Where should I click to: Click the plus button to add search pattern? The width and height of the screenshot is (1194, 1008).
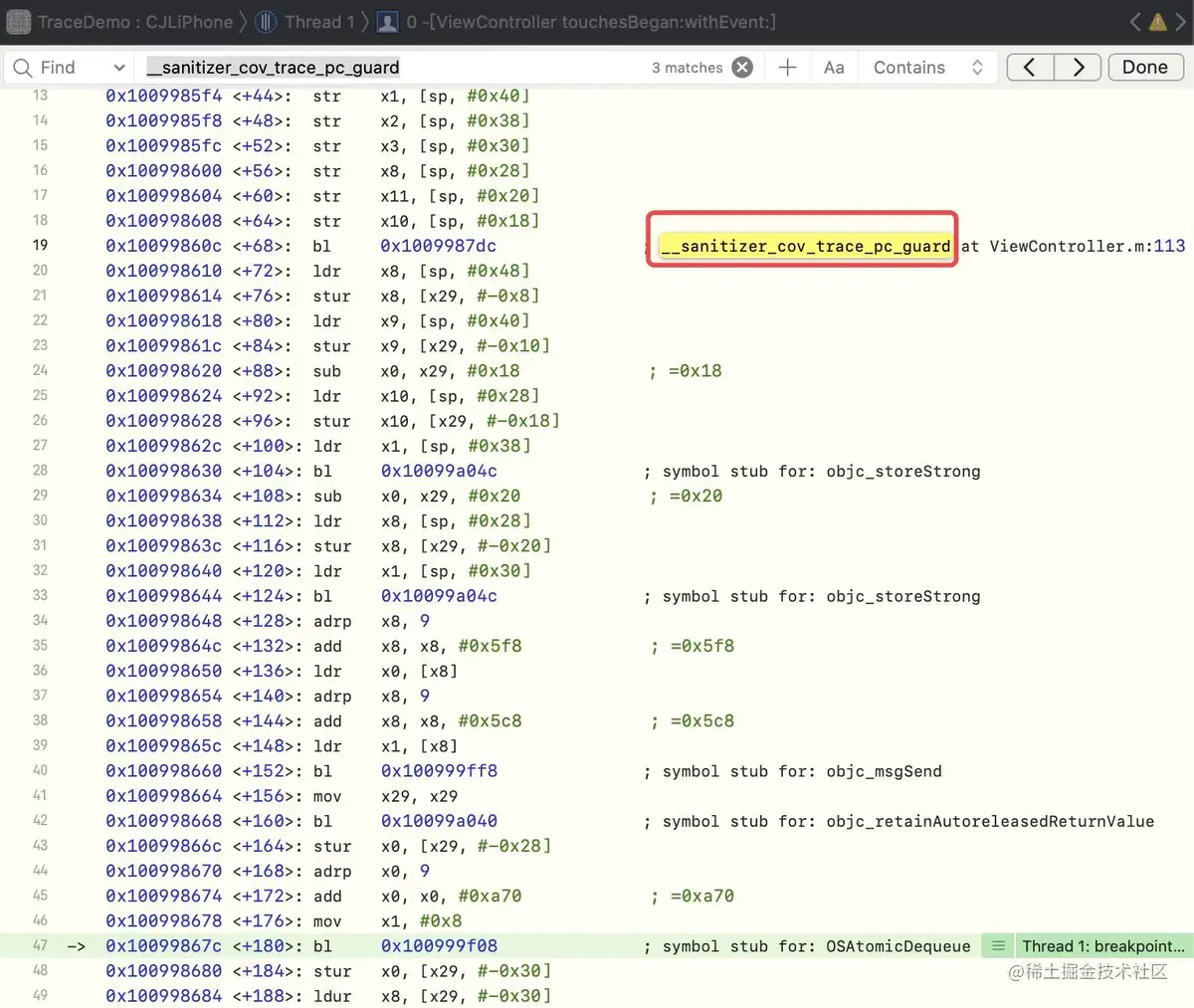click(x=787, y=67)
